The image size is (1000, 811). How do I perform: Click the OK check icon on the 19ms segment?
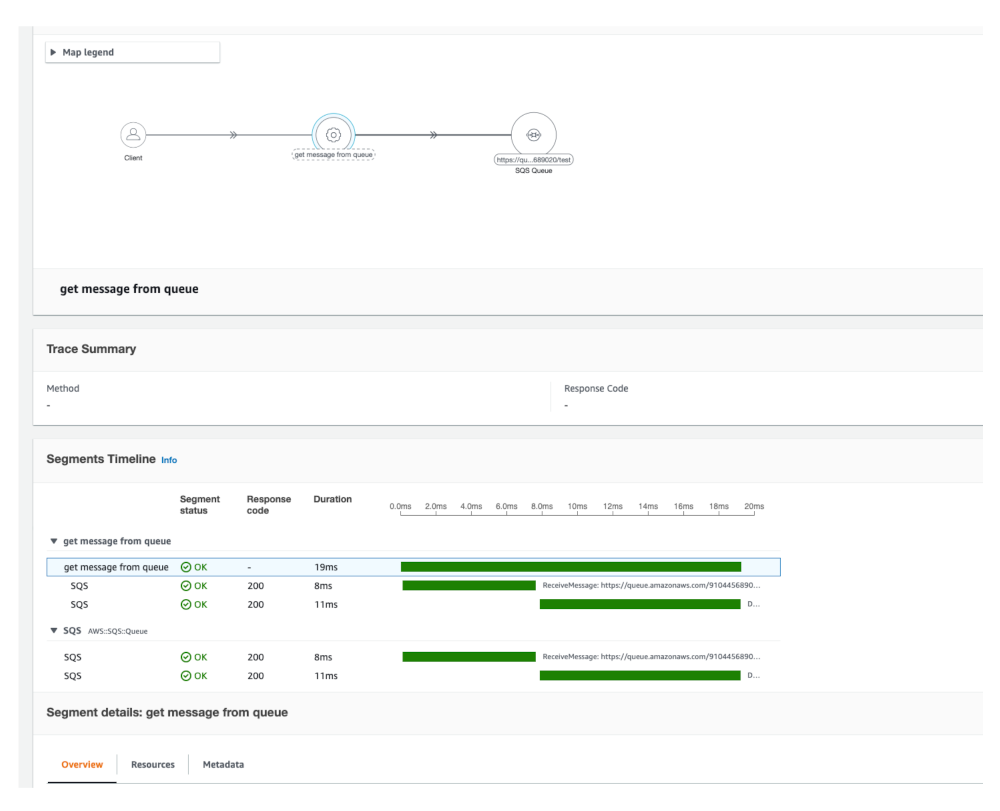pos(186,566)
